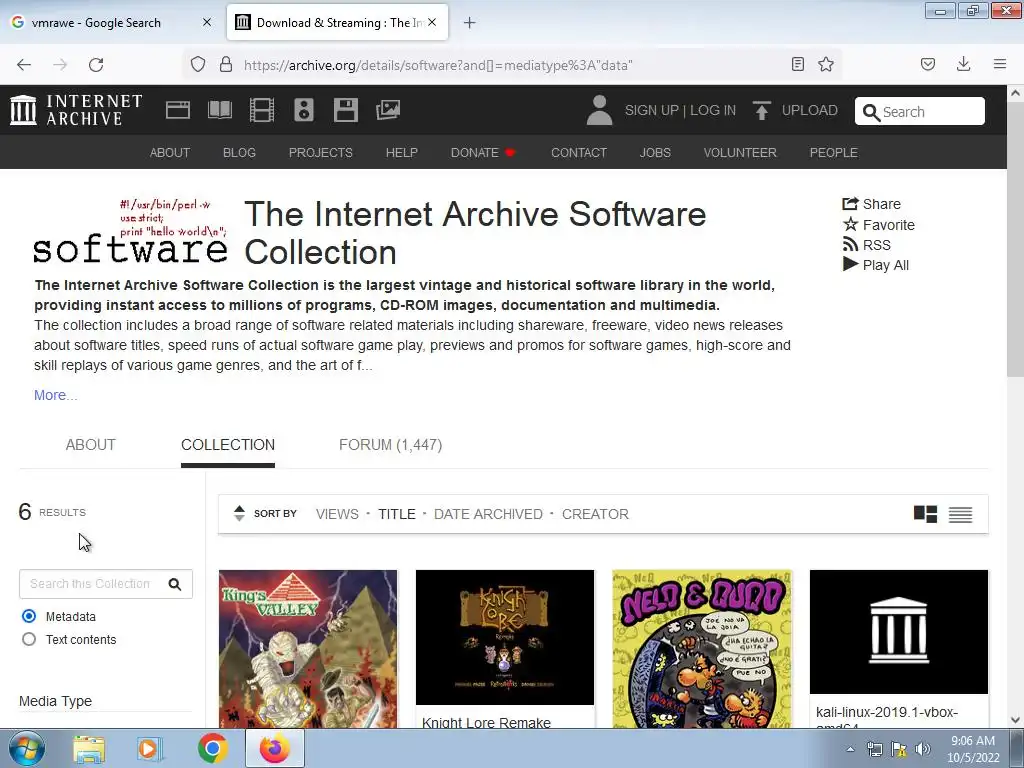This screenshot has width=1024, height=768.
Task: Click LOG IN link
Action: click(712, 110)
